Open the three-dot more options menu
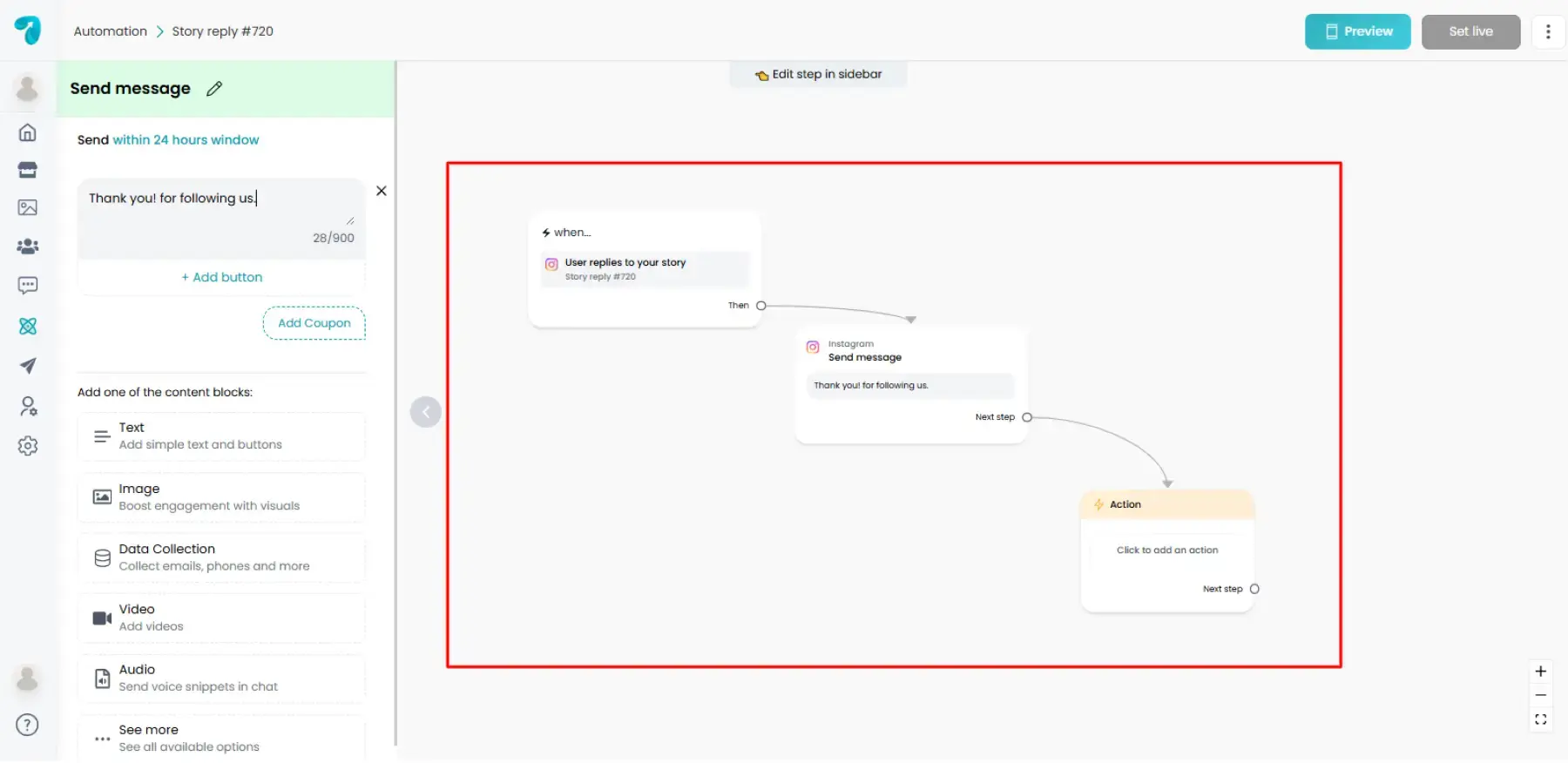1568x763 pixels. 1547,32
